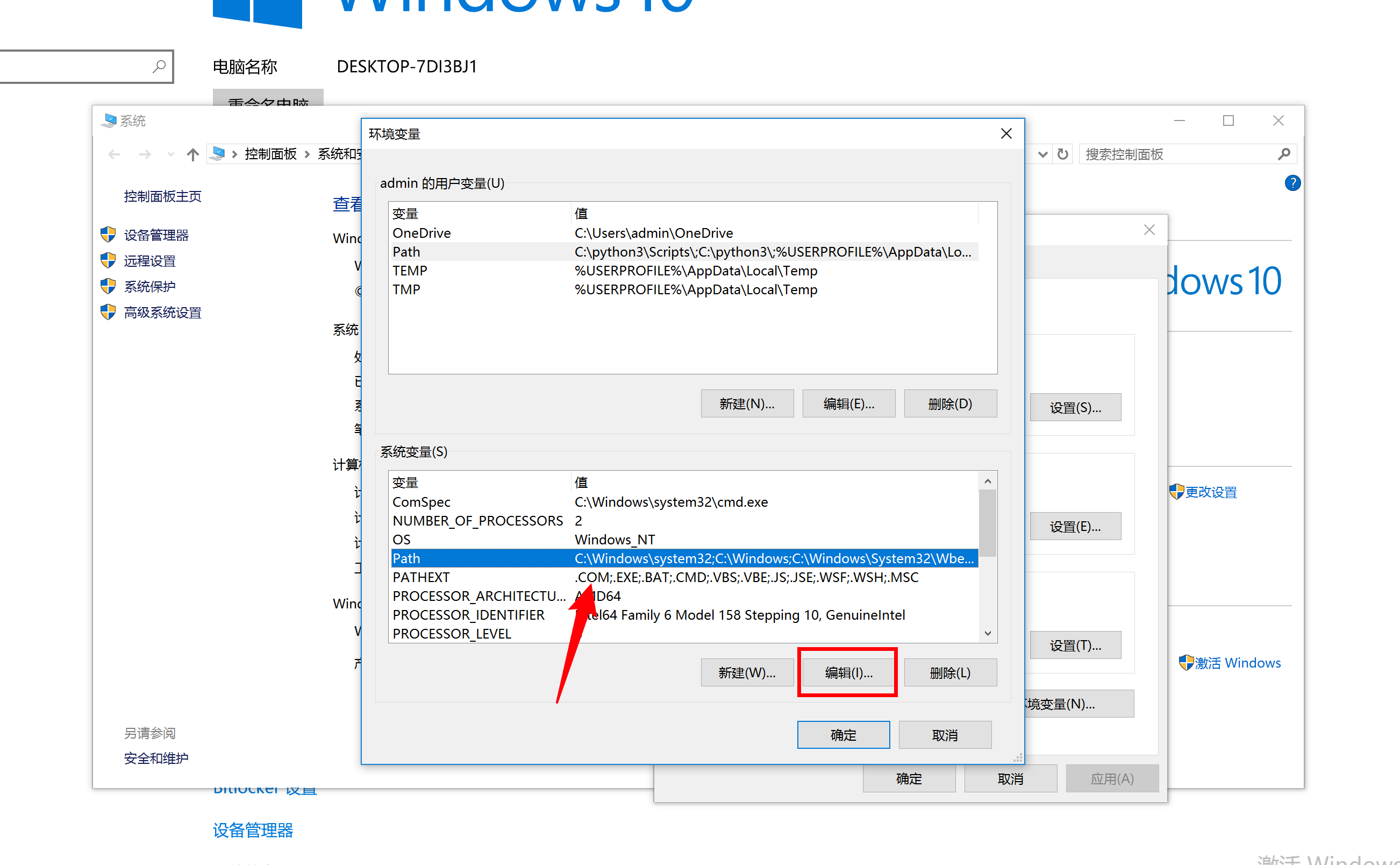Click 系统 window title icon
Image resolution: width=1400 pixels, height=865 pixels.
pos(109,120)
